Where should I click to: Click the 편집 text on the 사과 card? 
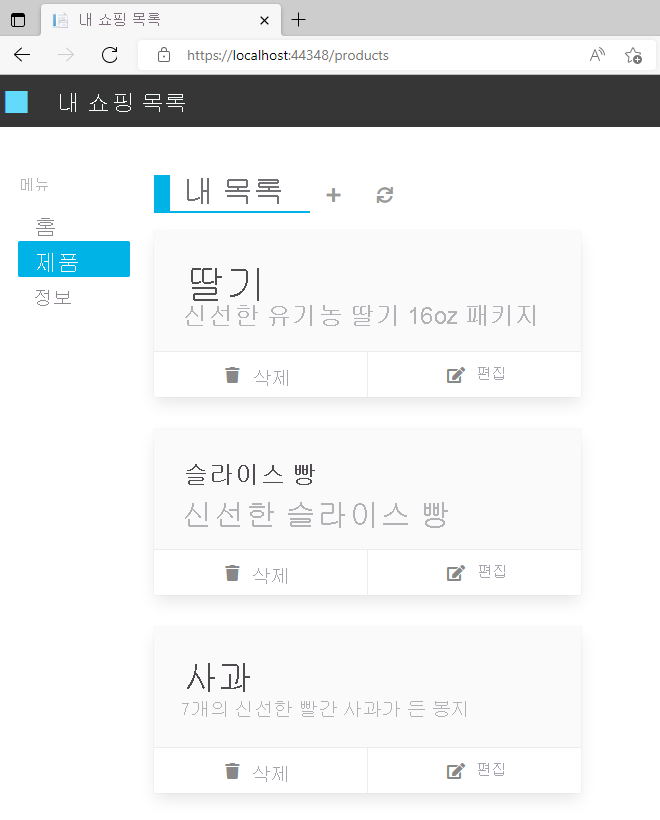(491, 769)
